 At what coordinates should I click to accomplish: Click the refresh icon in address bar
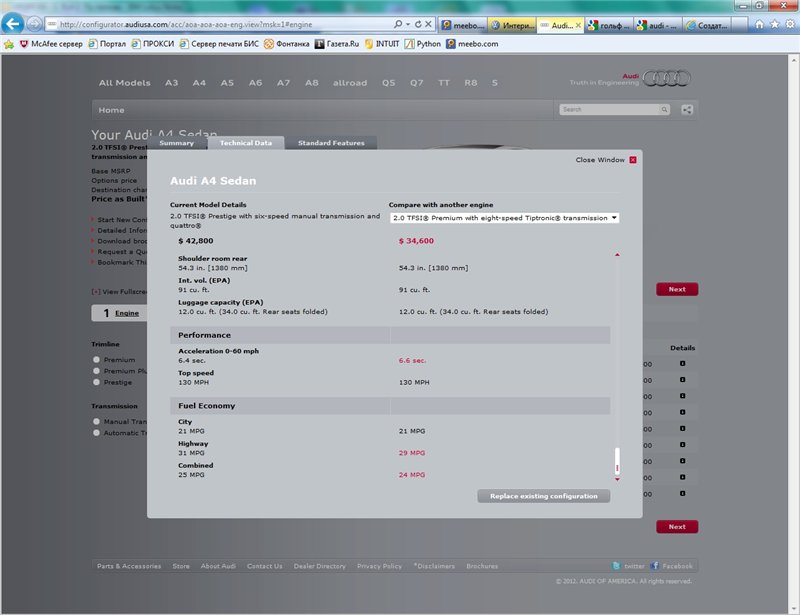tap(418, 24)
